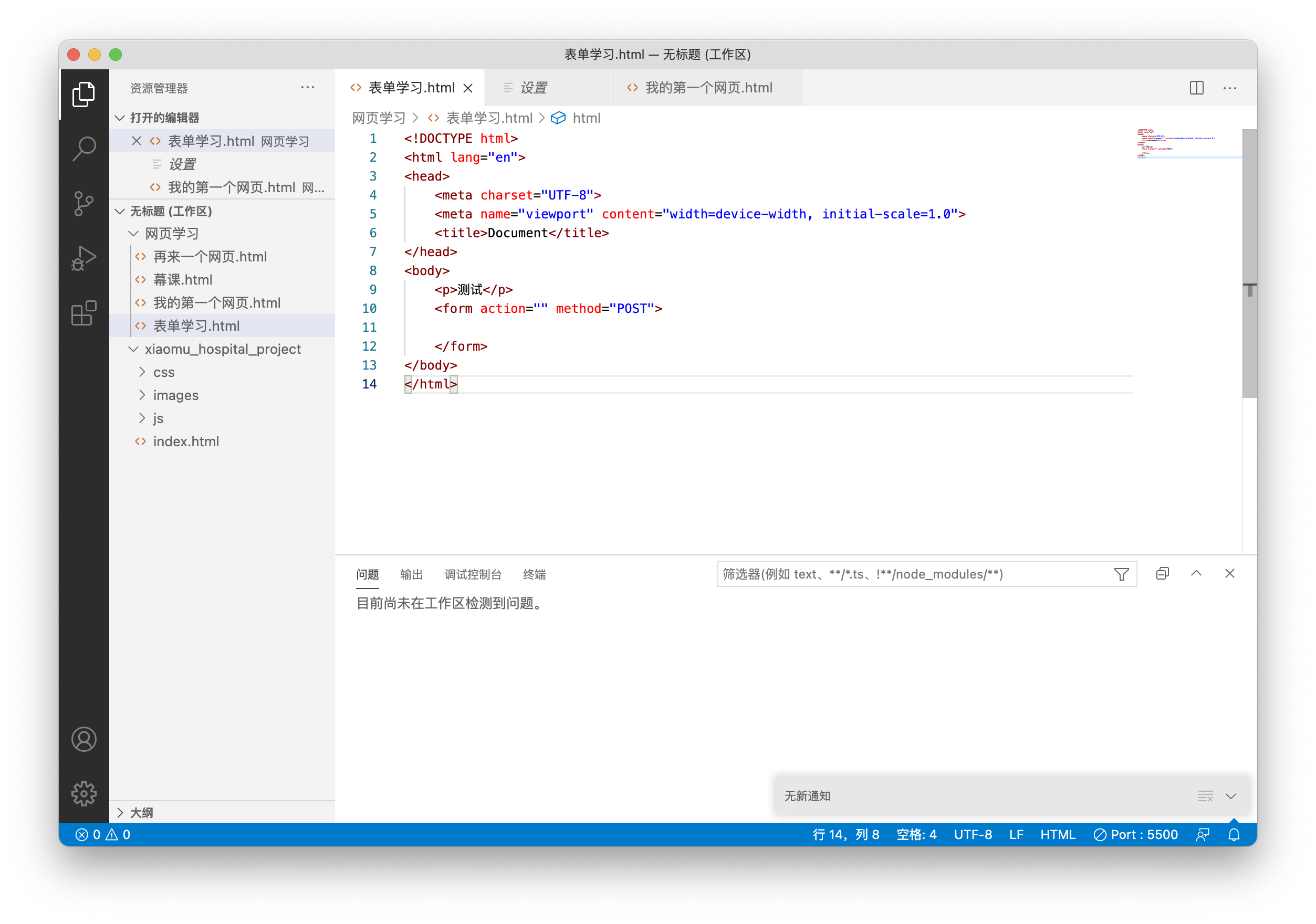This screenshot has width=1316, height=924.
Task: Click the filter funnel icon in problems panel
Action: tap(1121, 574)
